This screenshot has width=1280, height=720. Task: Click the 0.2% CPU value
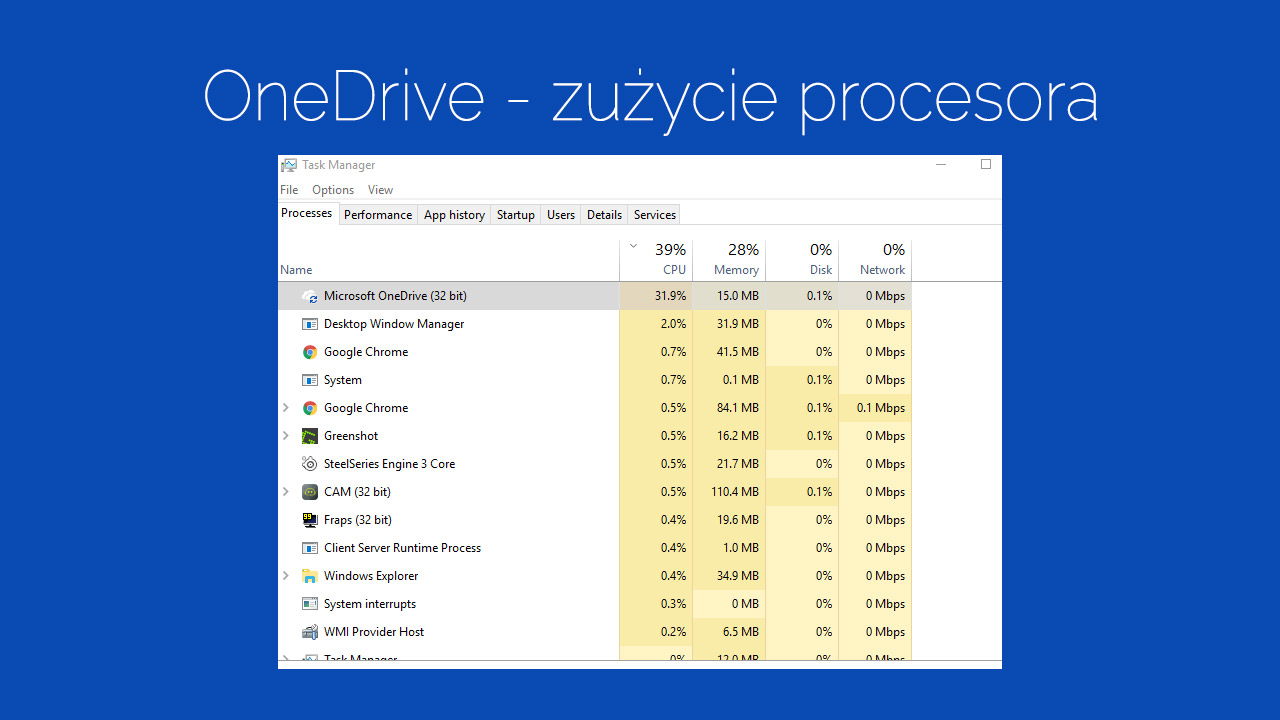point(674,632)
